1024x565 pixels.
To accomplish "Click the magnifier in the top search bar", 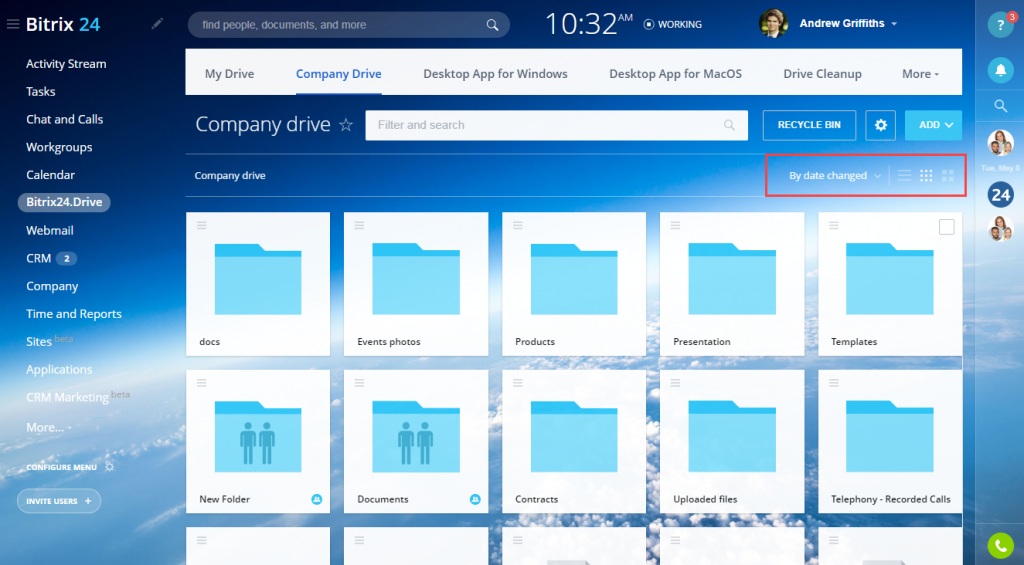I will point(492,25).
